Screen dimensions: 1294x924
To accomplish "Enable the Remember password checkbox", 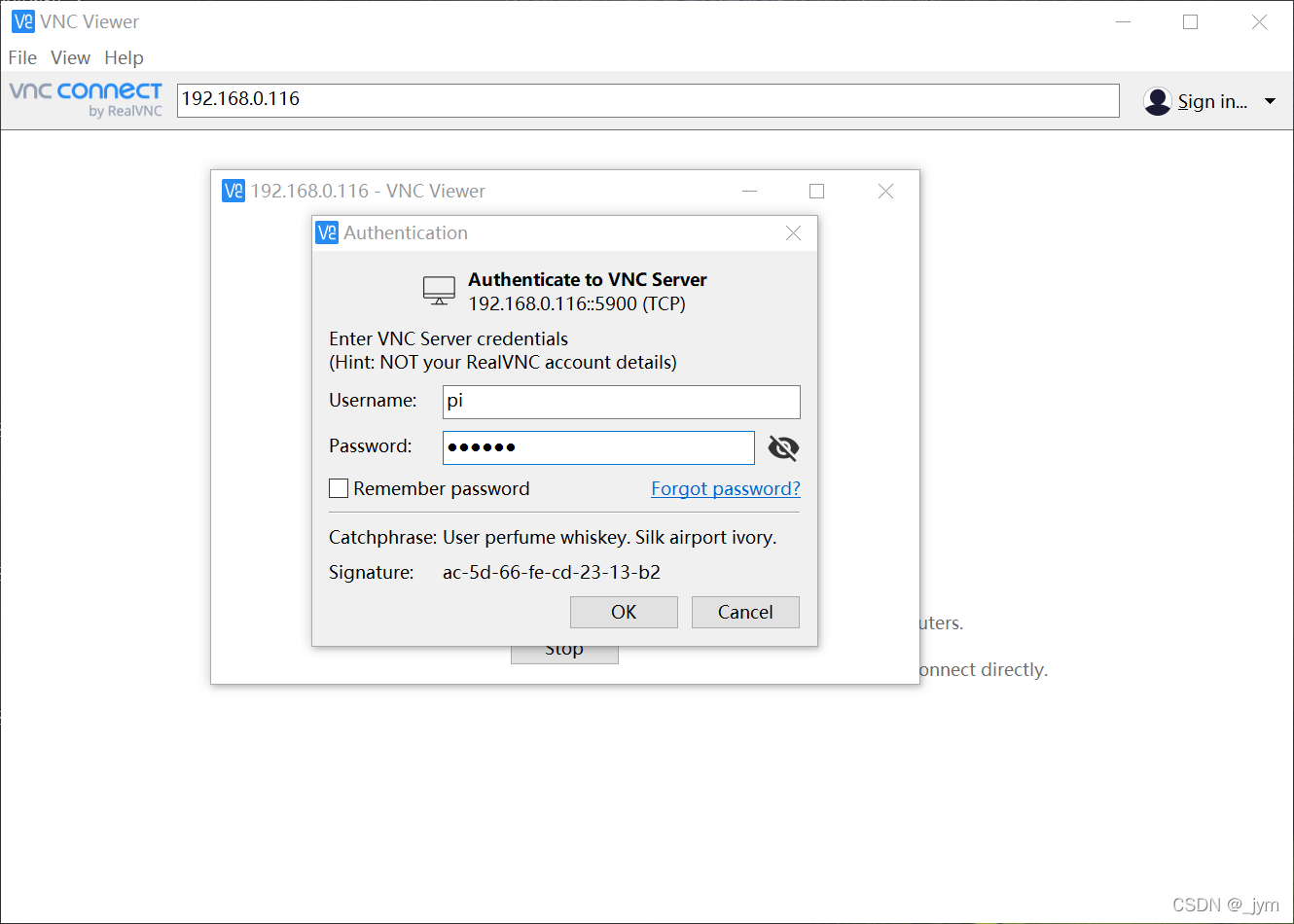I will 339,488.
